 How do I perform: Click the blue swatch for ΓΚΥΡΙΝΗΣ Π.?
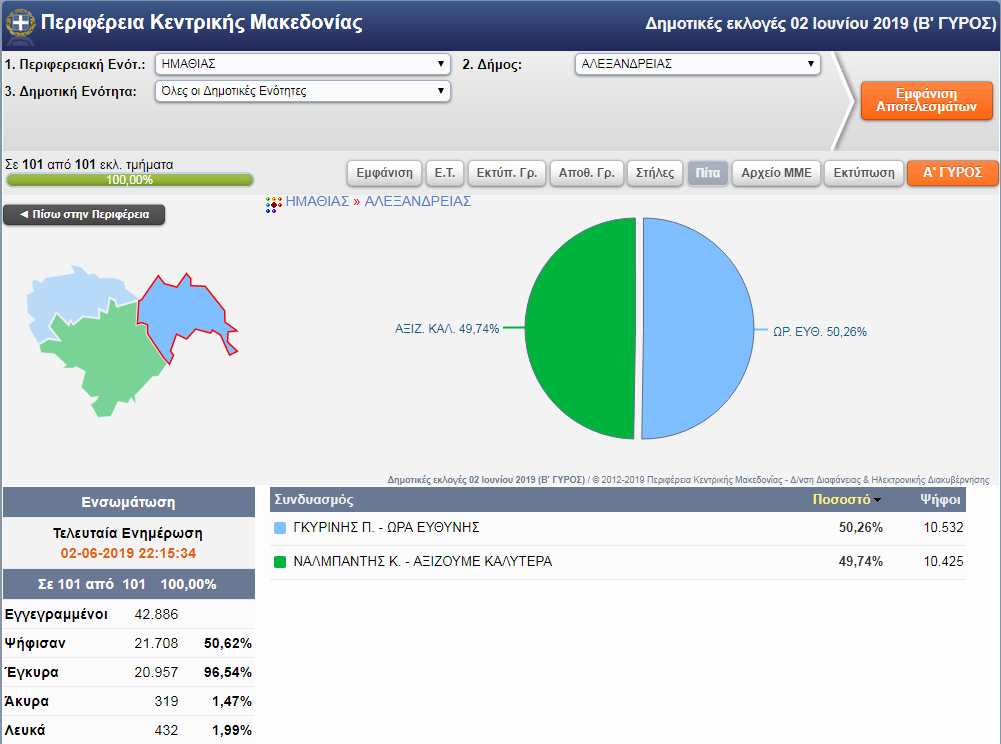280,528
